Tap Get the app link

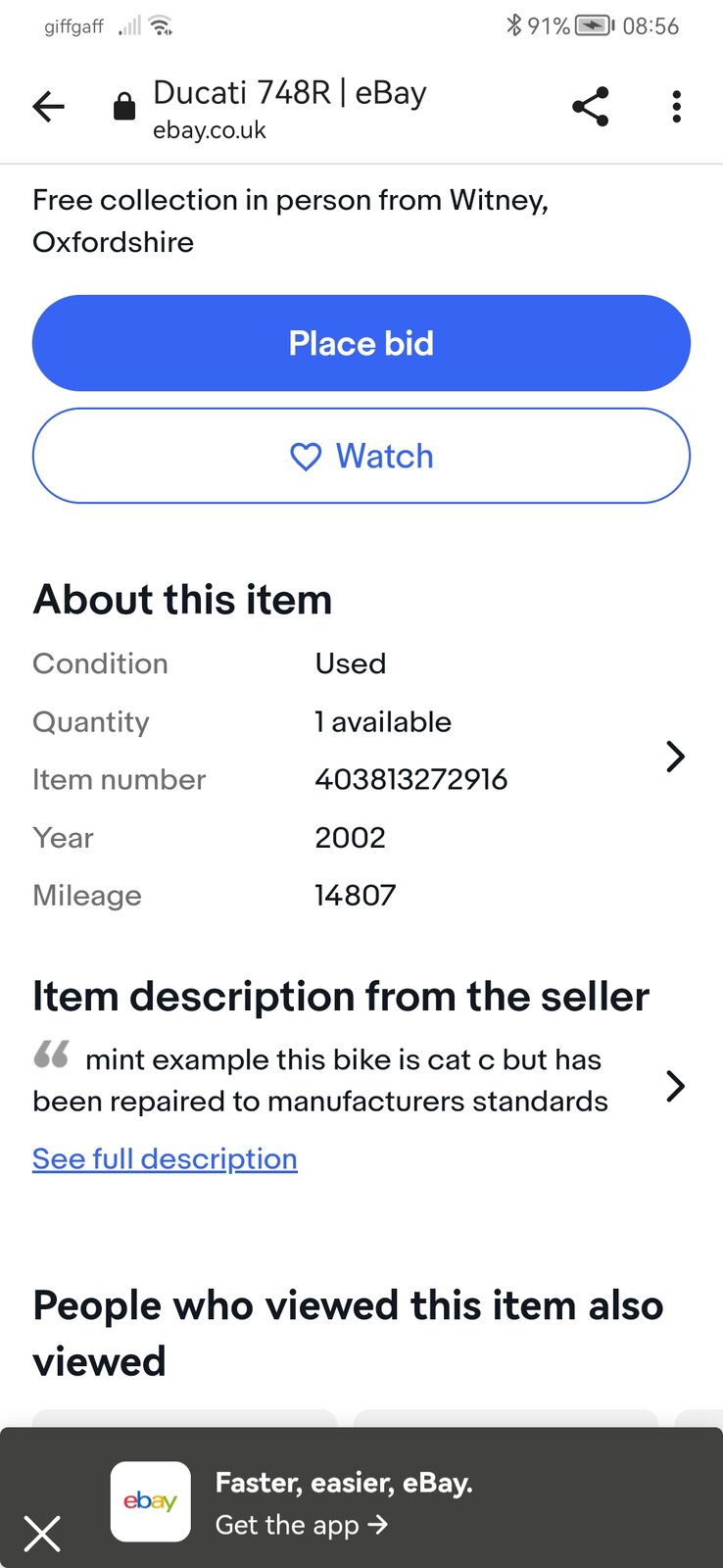(302, 1525)
